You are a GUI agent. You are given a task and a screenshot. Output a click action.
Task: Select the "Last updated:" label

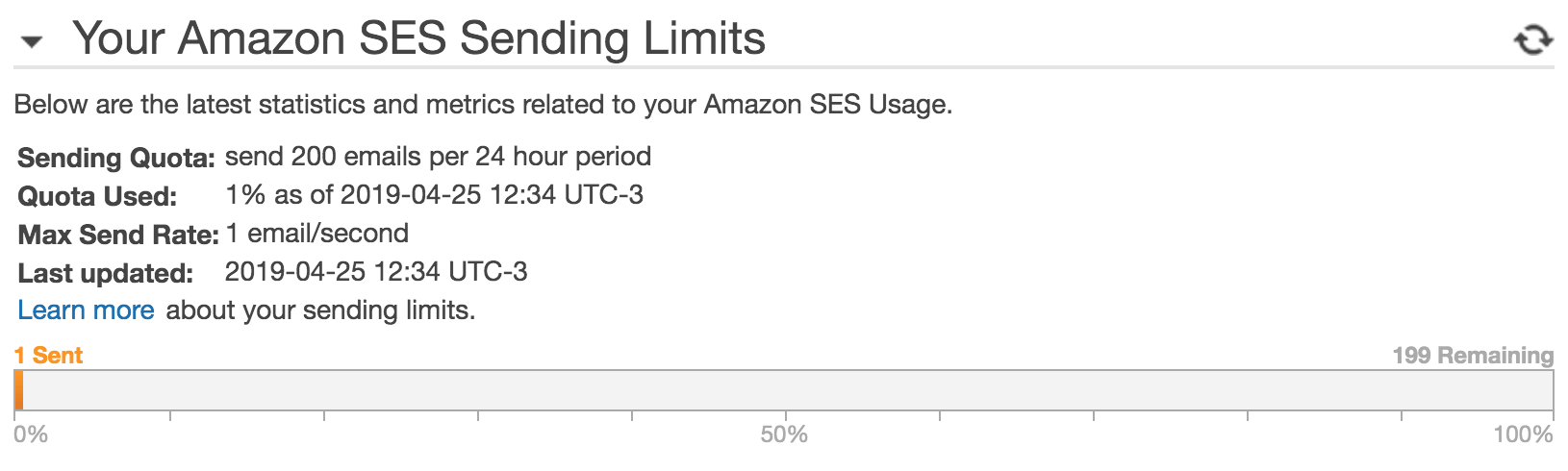tap(105, 273)
